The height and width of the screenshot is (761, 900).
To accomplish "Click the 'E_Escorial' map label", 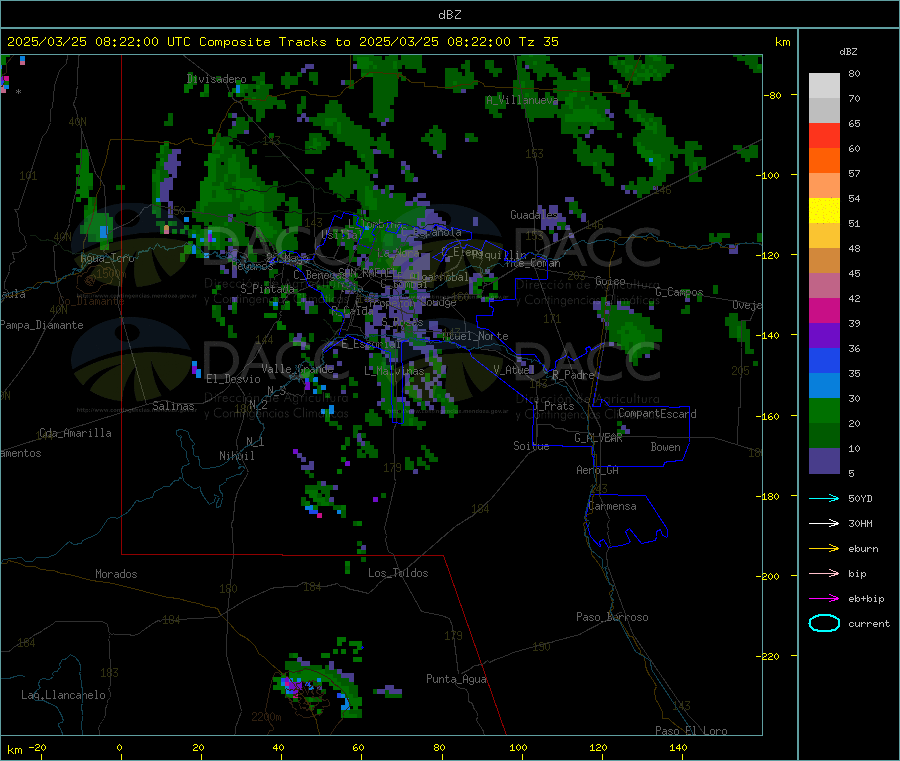I will [x=371, y=344].
